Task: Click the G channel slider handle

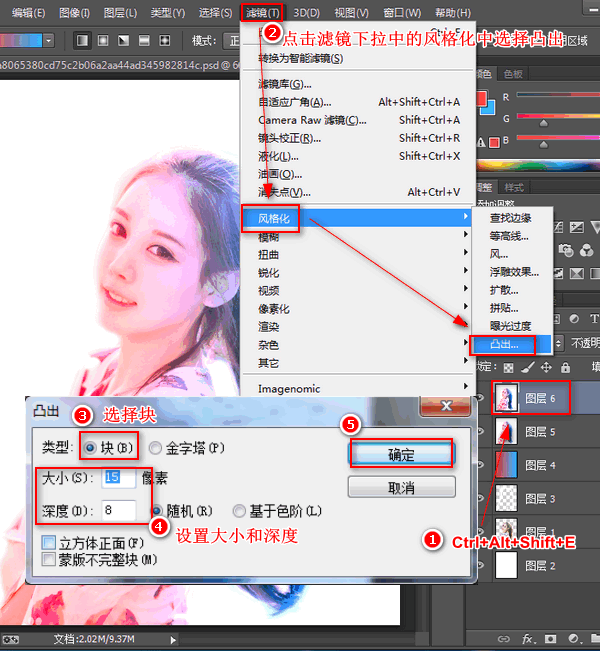Action: coord(544,123)
